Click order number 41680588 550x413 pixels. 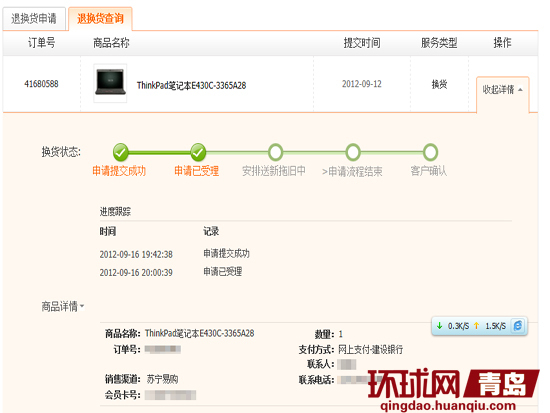pyautogui.click(x=41, y=84)
